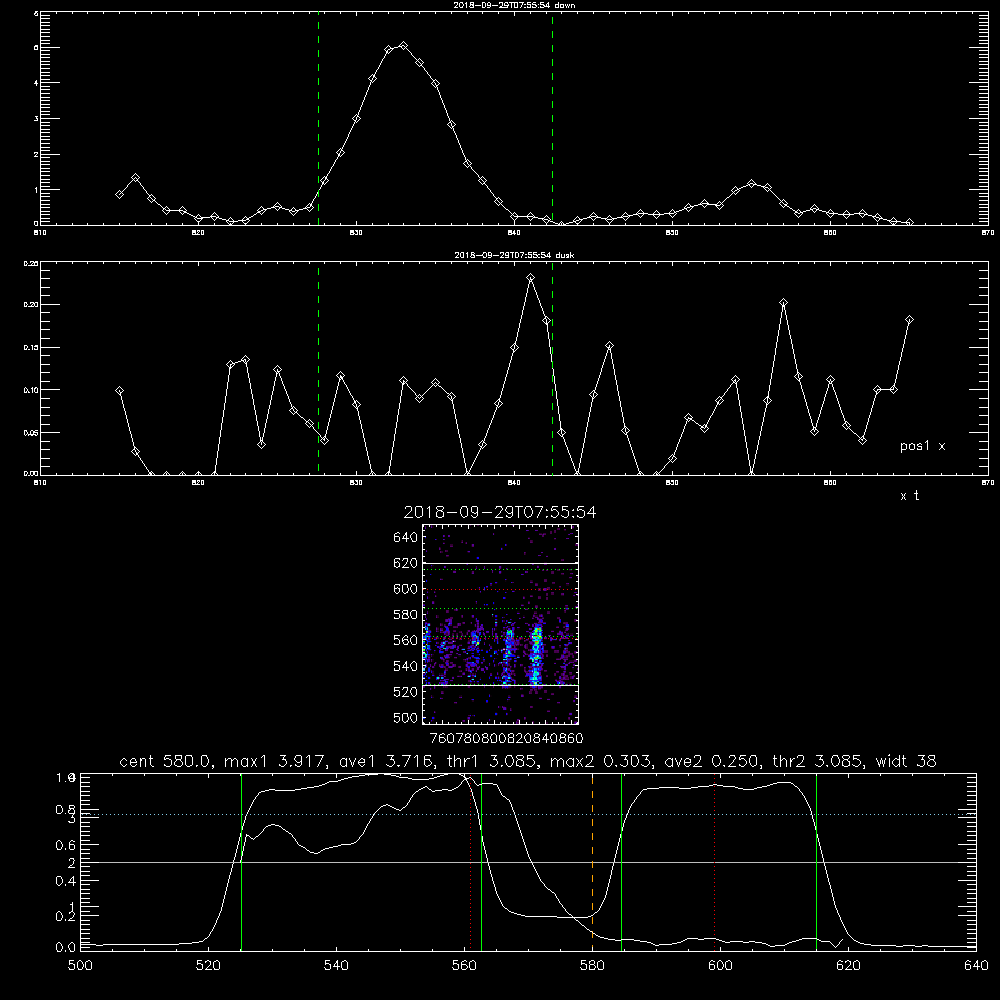Click the 'max2 0.303' value in stats line
This screenshot has height=1000, width=1000.
pos(600,761)
